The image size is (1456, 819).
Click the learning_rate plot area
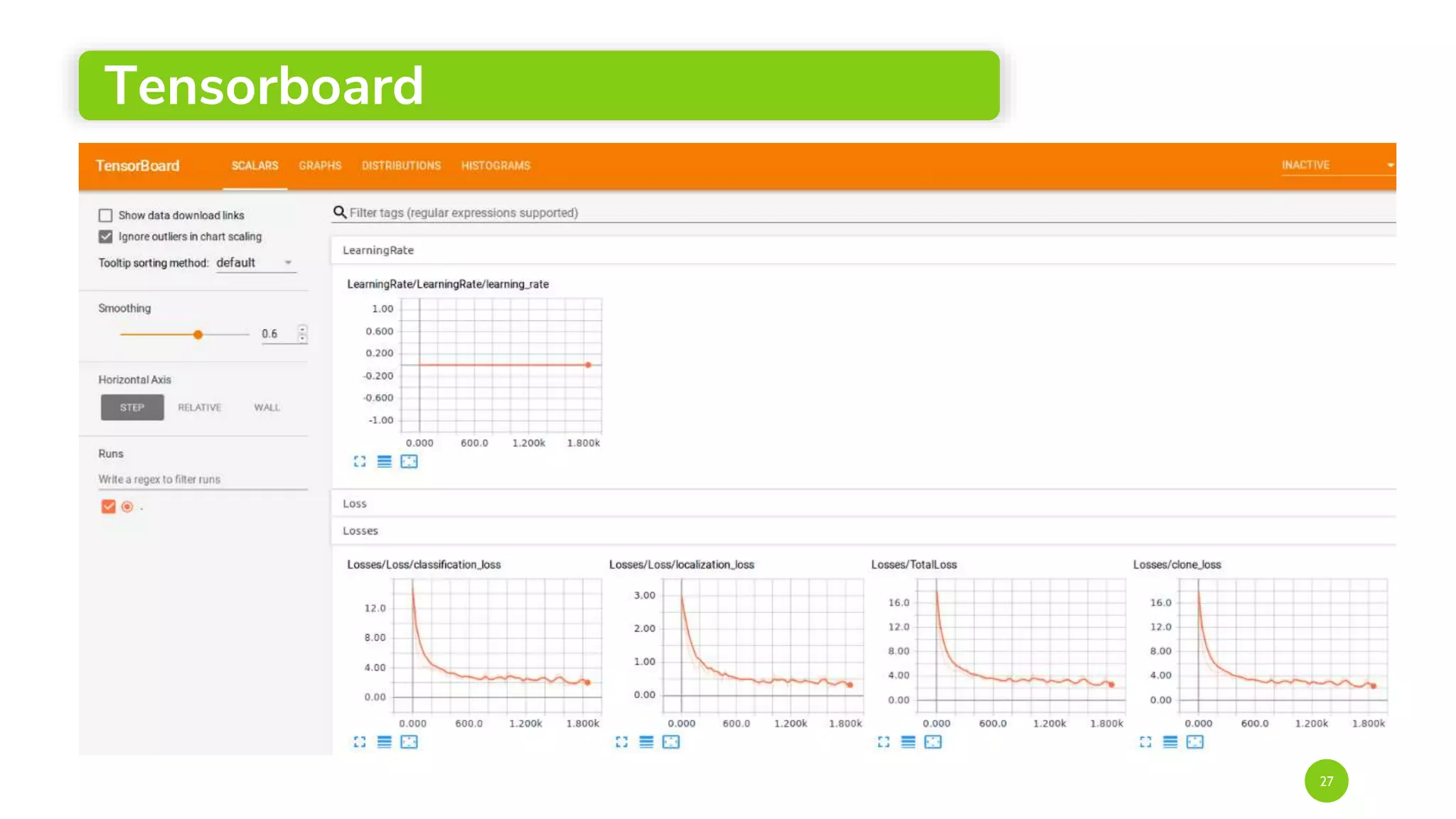click(501, 365)
